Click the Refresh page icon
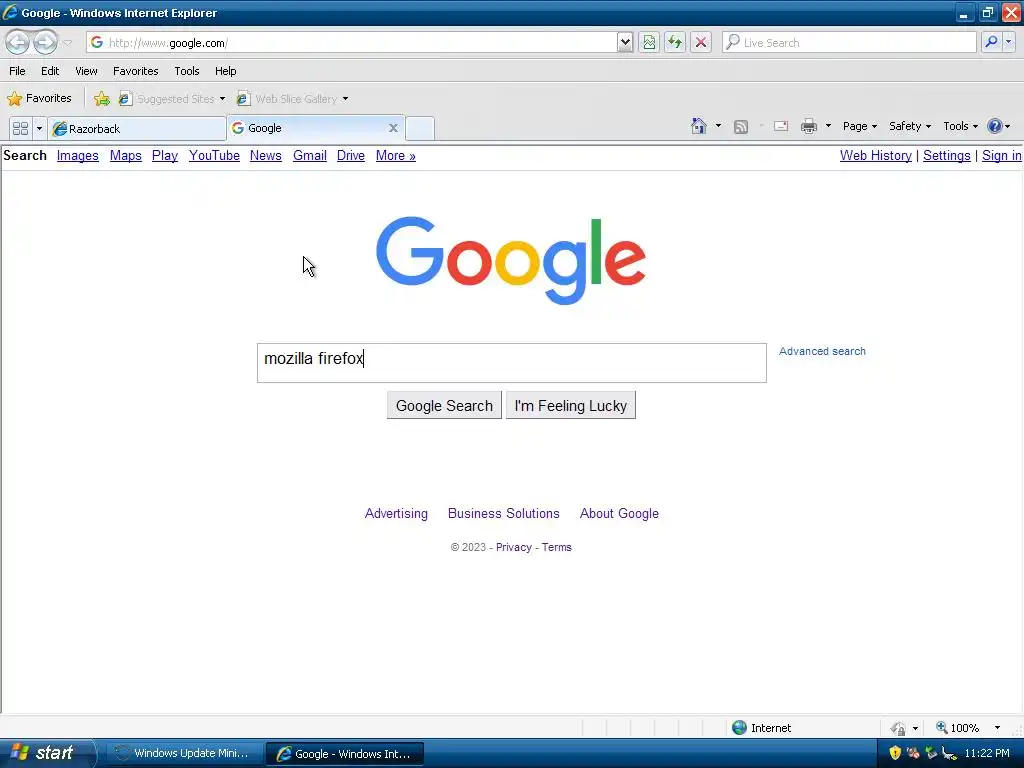This screenshot has width=1024, height=768. click(675, 42)
